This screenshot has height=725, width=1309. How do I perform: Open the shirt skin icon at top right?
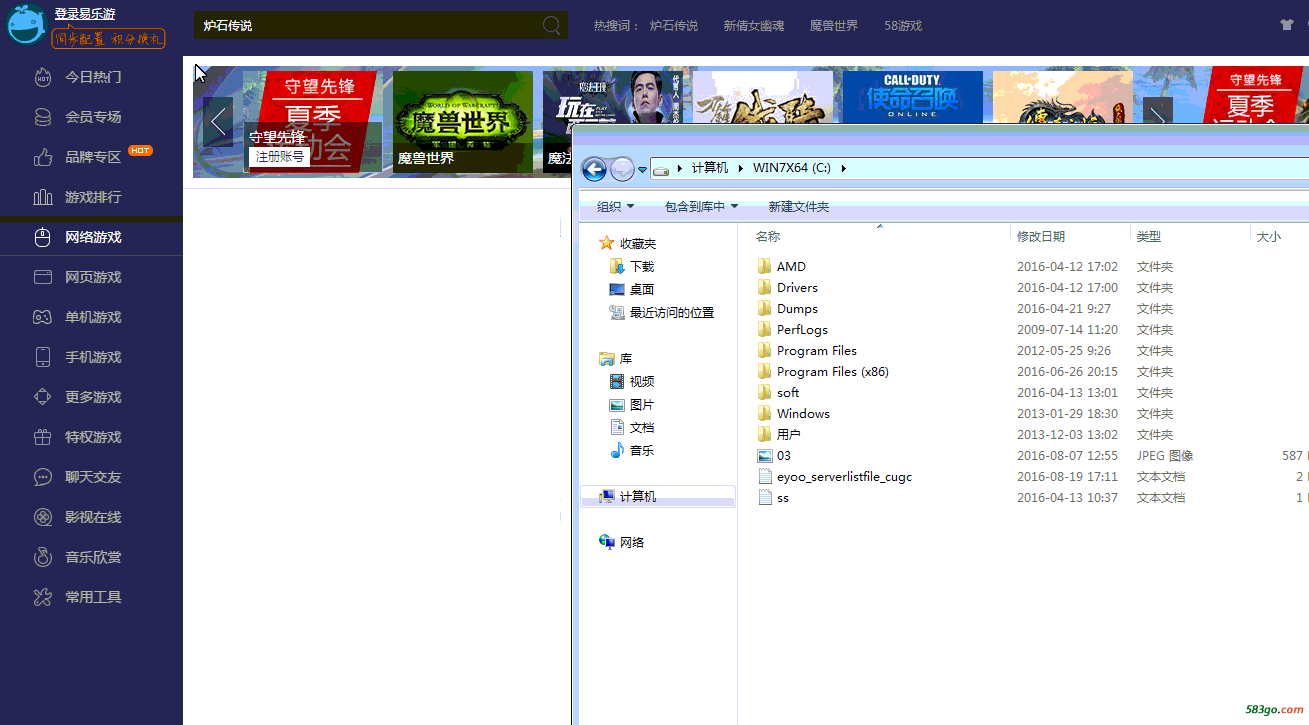(x=1286, y=25)
